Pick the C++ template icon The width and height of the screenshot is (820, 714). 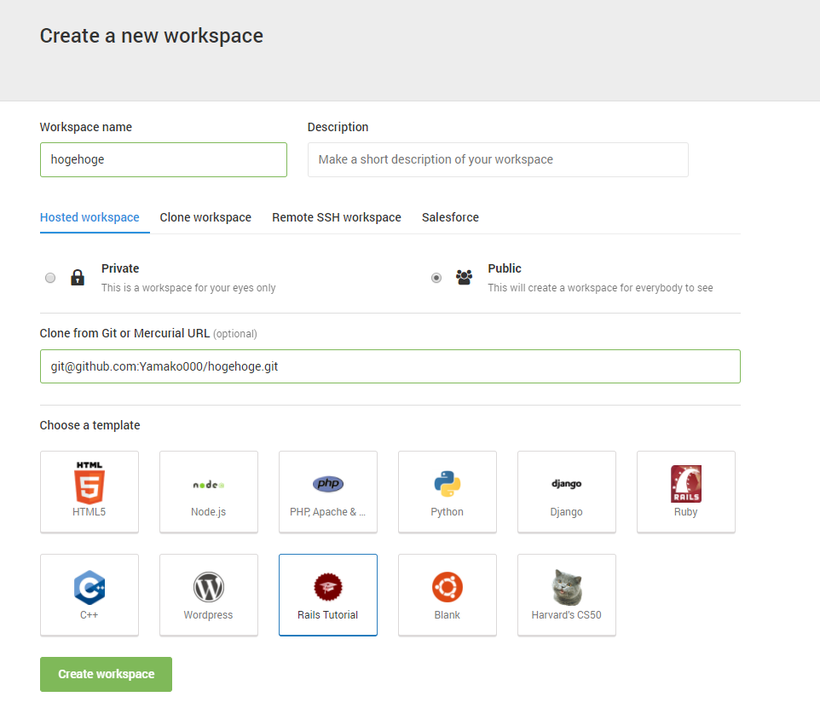(89, 587)
